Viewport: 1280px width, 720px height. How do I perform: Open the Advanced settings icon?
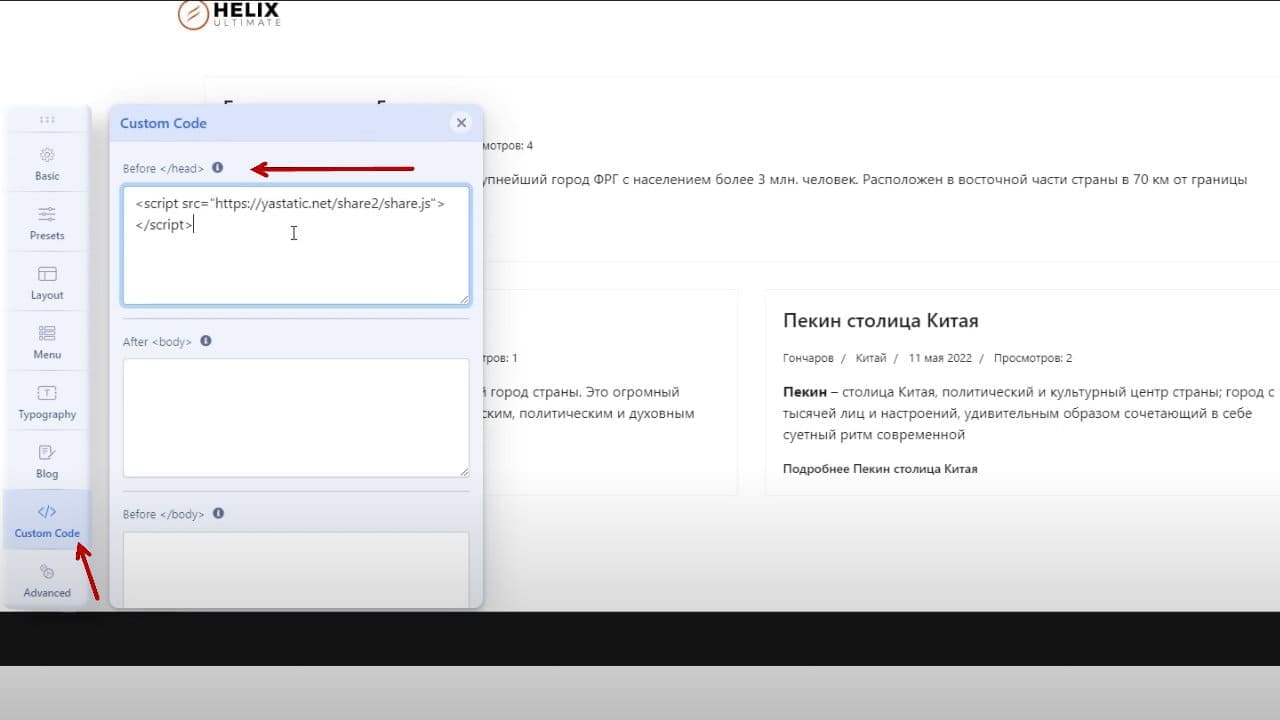tap(47, 572)
